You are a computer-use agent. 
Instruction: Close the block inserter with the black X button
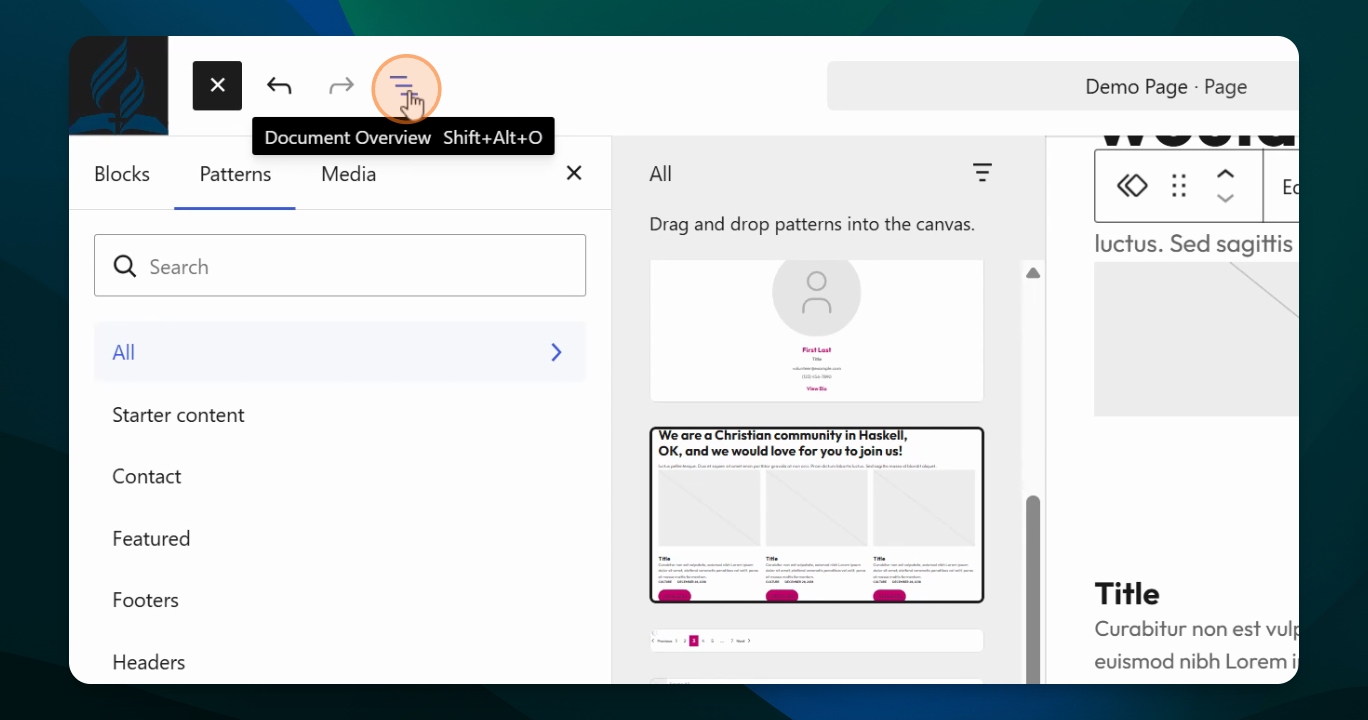(217, 86)
